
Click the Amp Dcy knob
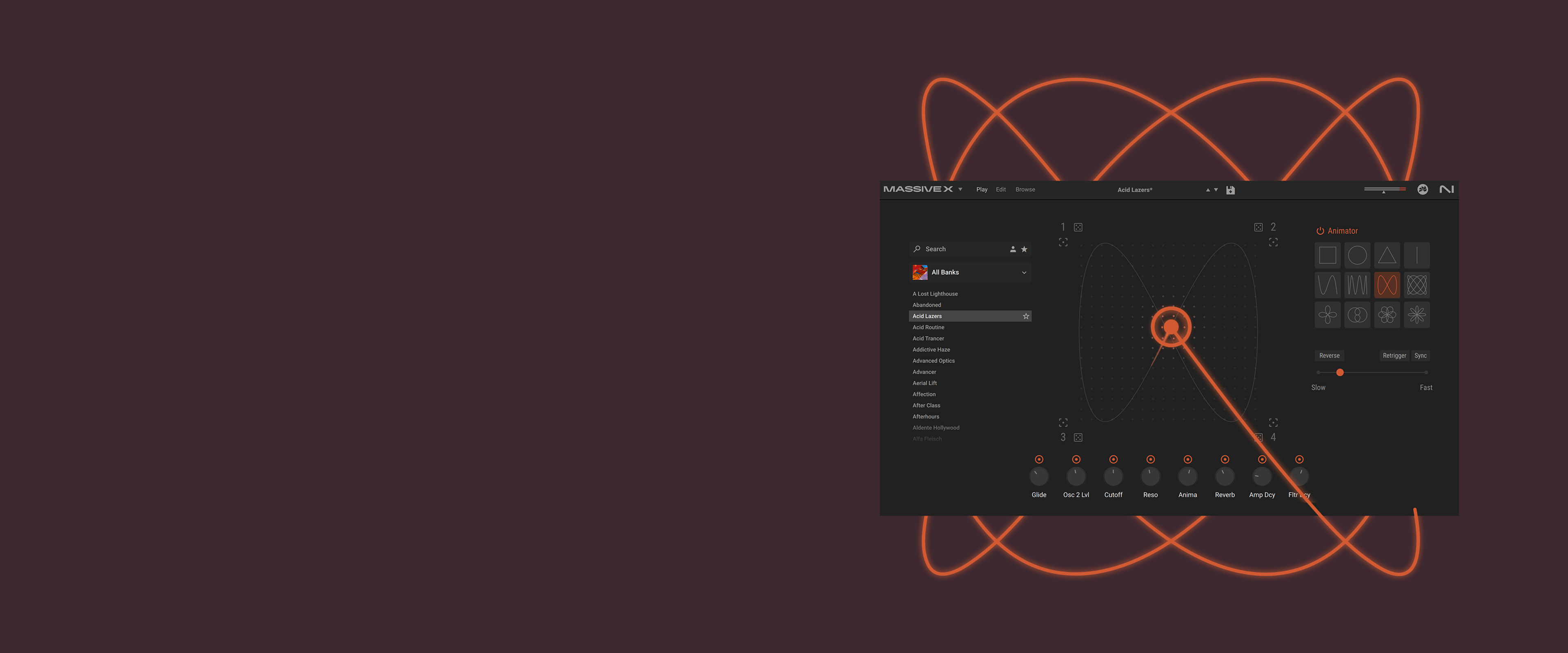coord(1262,477)
